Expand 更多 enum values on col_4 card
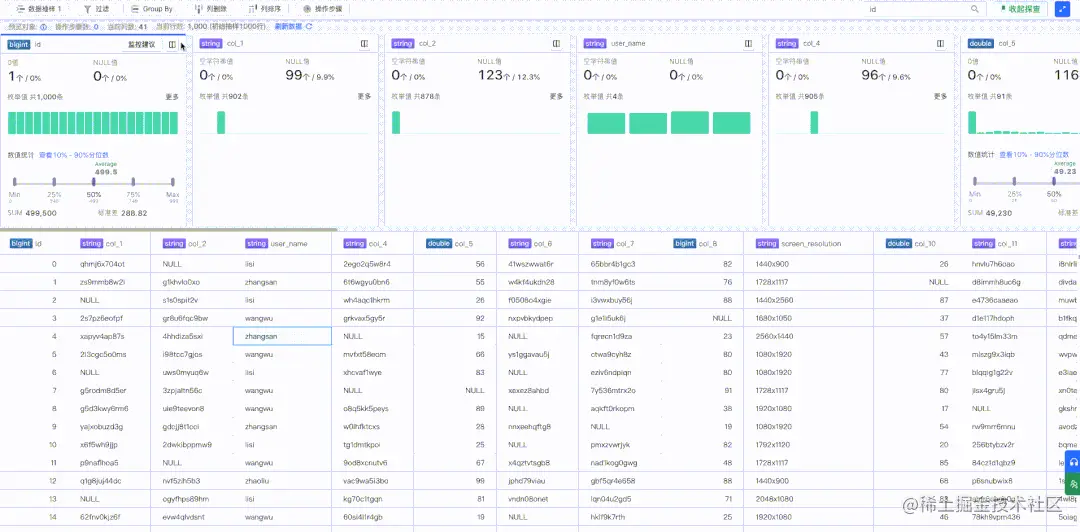This screenshot has width=1080, height=532. [940, 96]
